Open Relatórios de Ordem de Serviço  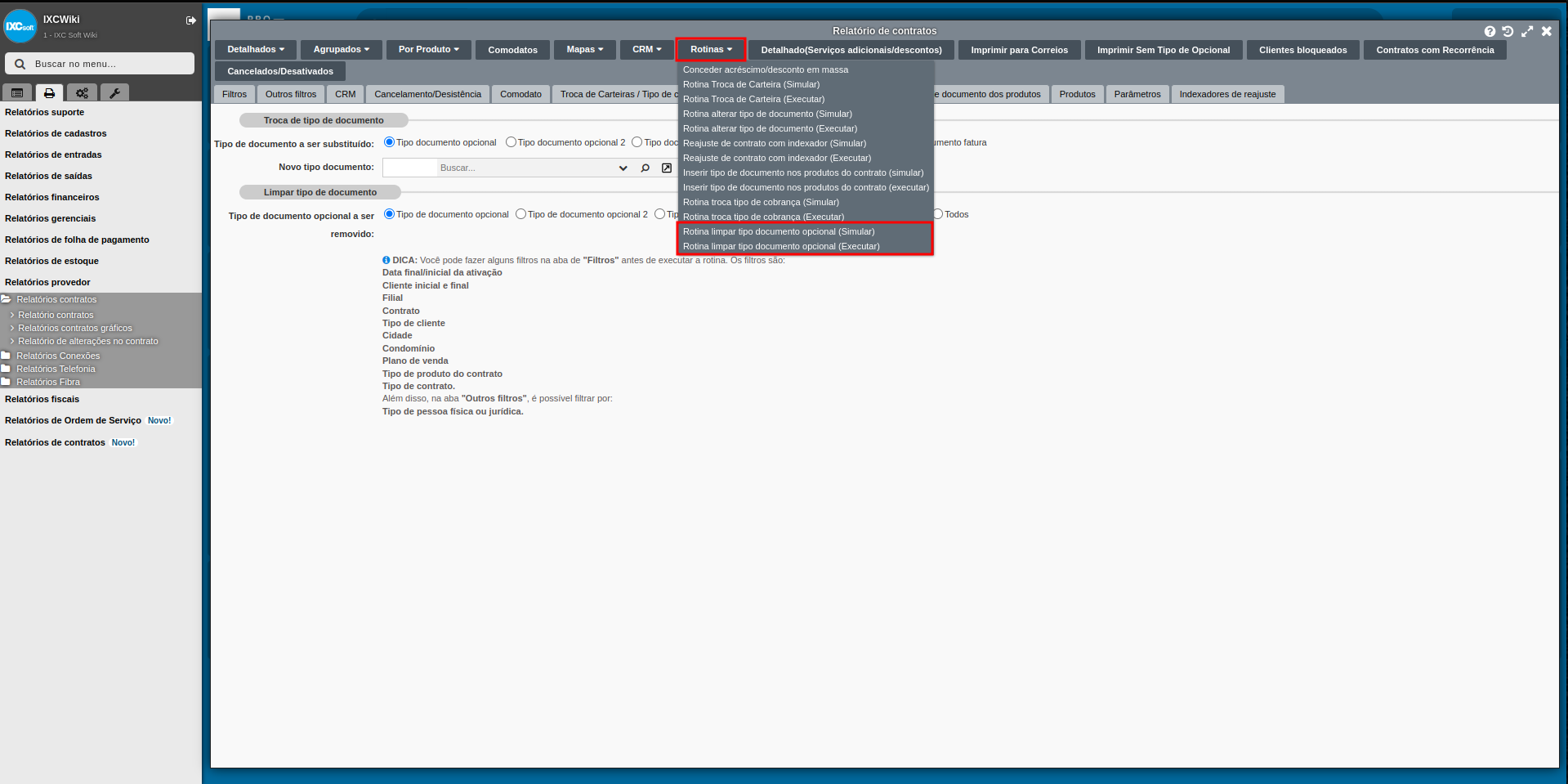click(x=73, y=420)
